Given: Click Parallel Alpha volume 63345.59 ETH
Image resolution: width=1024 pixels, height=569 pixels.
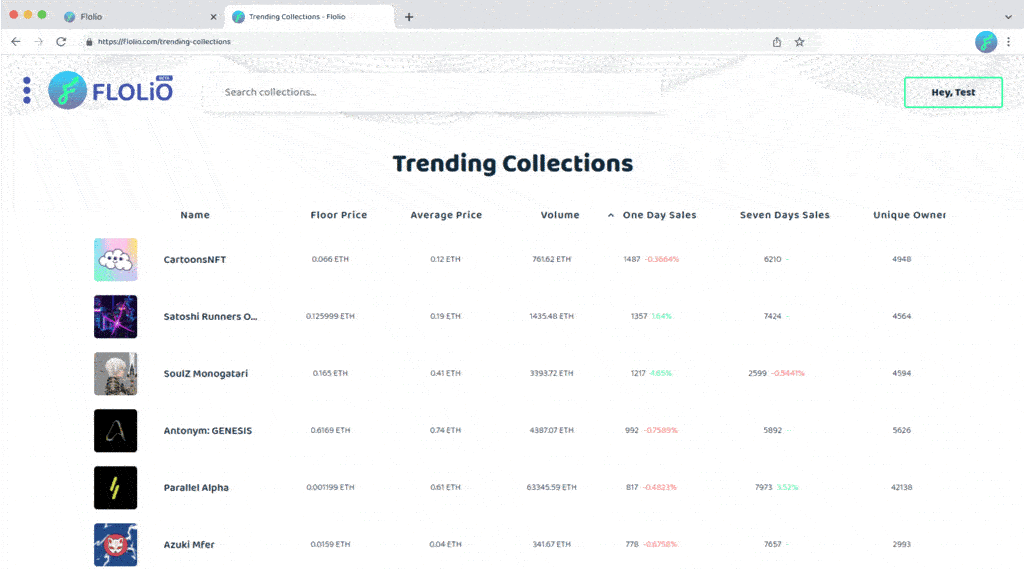Looking at the screenshot, I should (x=552, y=487).
